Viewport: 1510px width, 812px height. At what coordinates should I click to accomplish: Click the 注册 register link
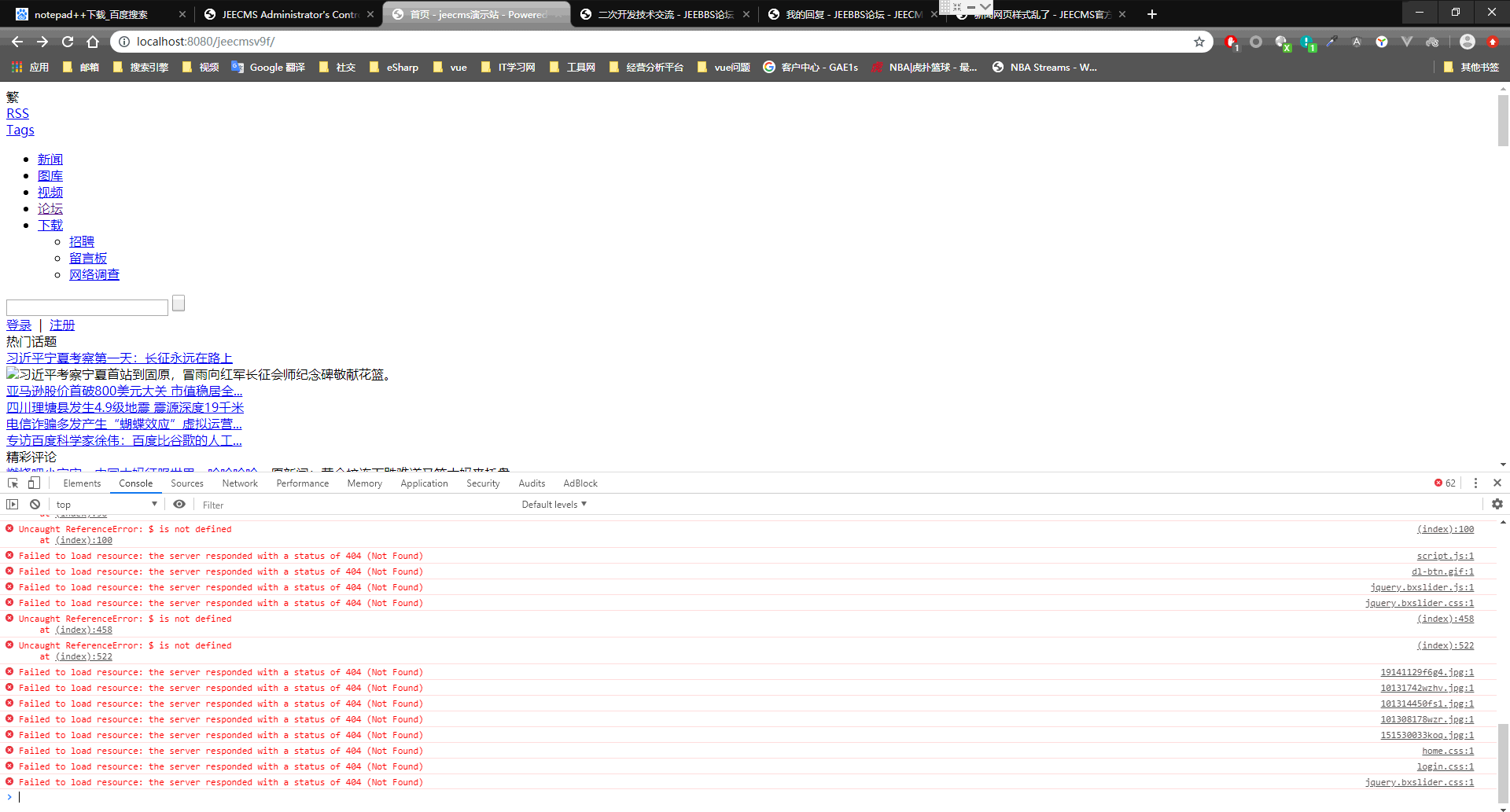point(62,325)
